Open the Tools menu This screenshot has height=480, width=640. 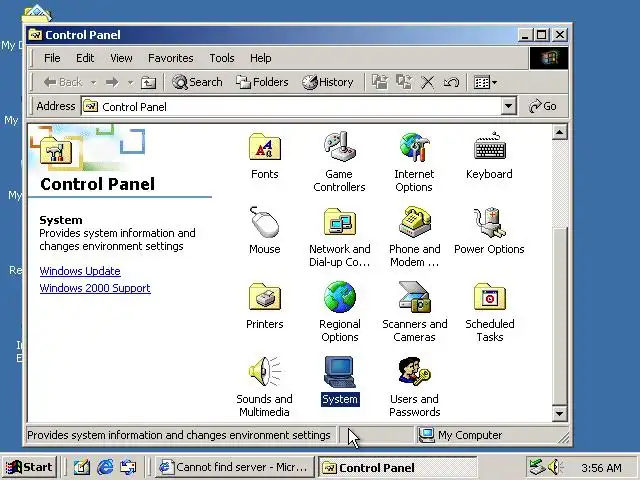222,58
